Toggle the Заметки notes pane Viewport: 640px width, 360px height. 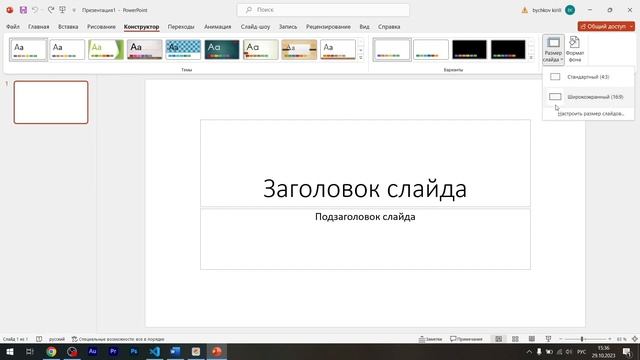pyautogui.click(x=431, y=339)
